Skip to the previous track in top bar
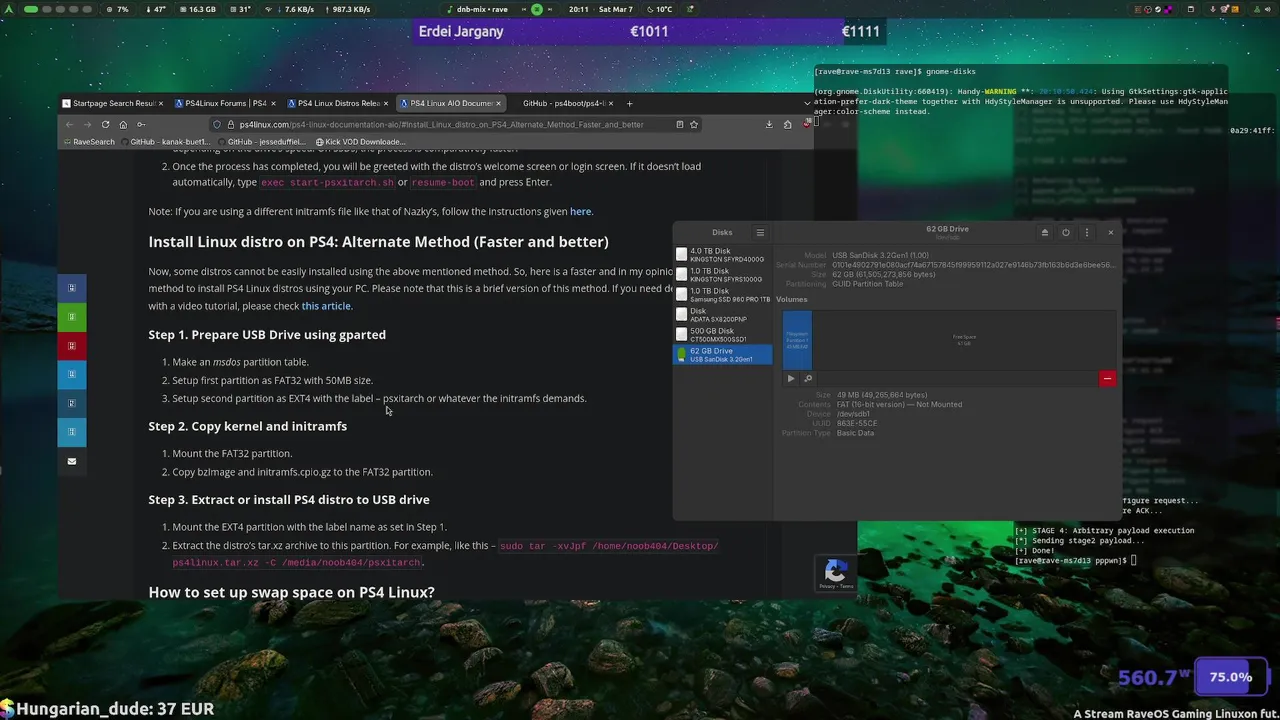 [x=524, y=9]
